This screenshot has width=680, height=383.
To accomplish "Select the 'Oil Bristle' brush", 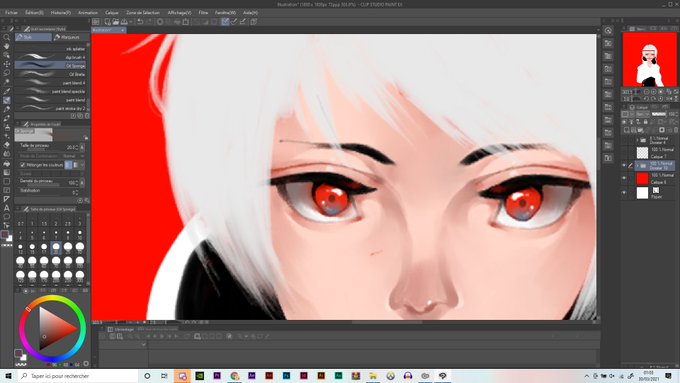I will point(50,74).
